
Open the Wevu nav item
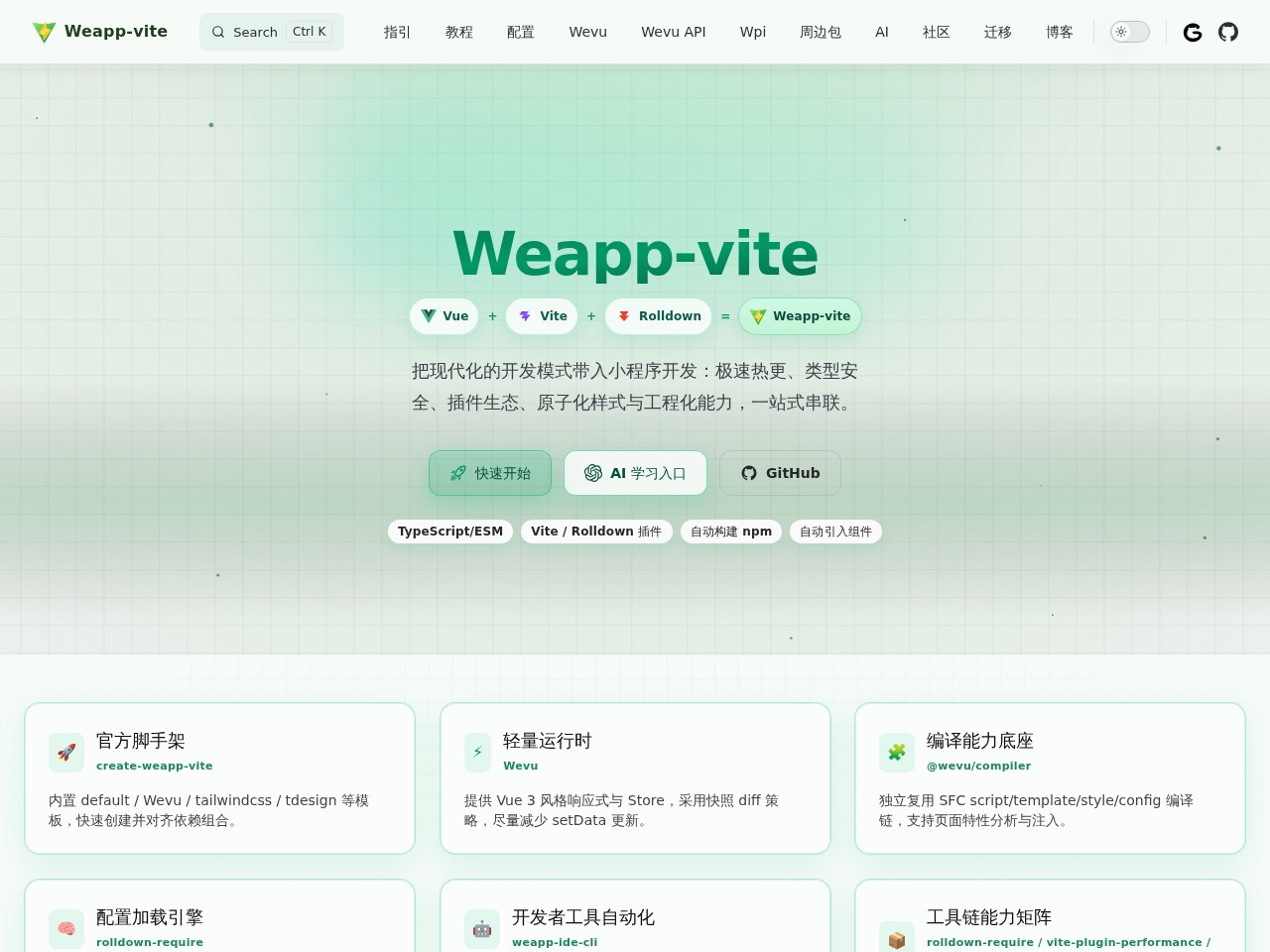[x=587, y=32]
